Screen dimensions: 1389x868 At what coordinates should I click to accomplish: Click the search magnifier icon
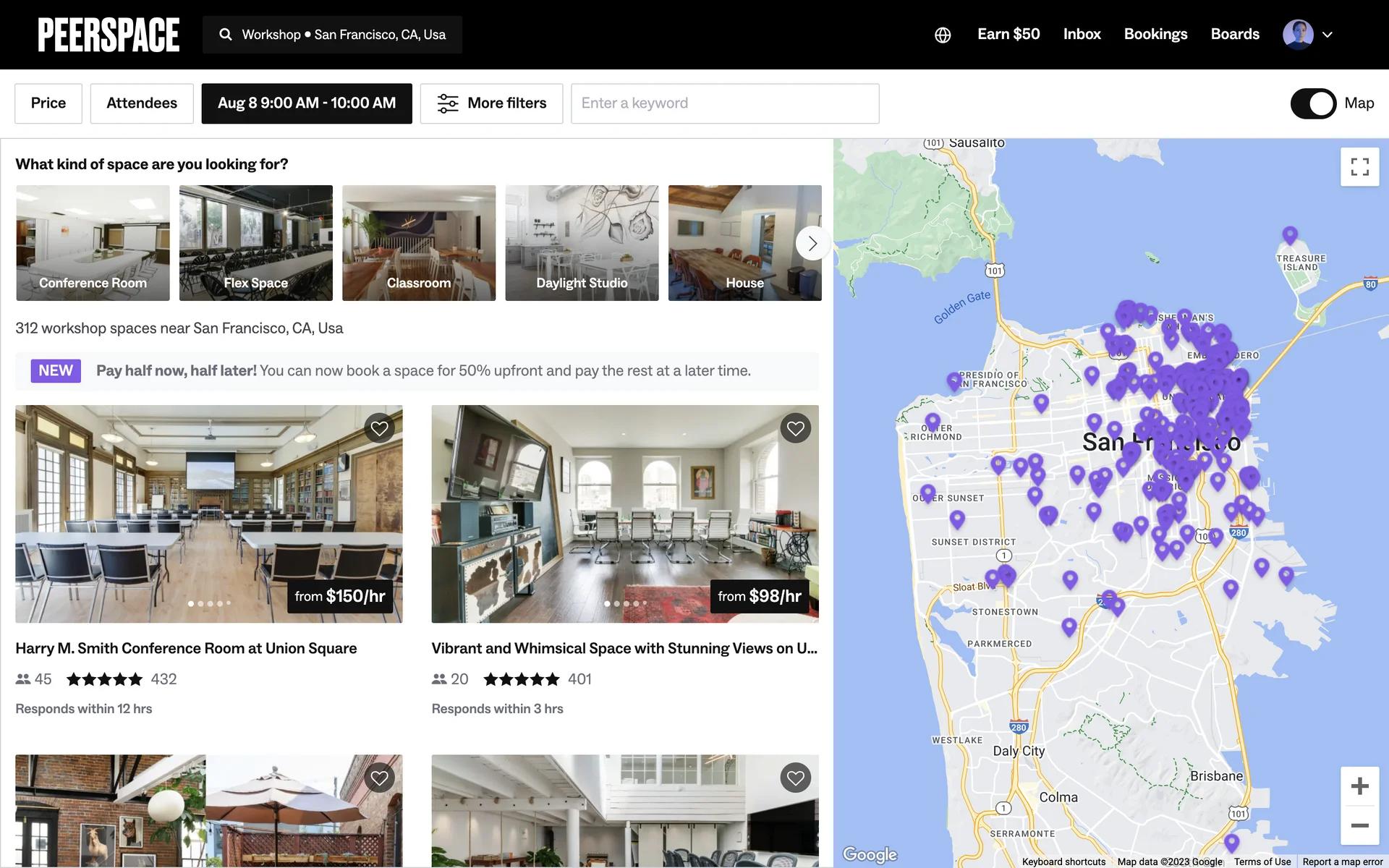click(x=226, y=35)
